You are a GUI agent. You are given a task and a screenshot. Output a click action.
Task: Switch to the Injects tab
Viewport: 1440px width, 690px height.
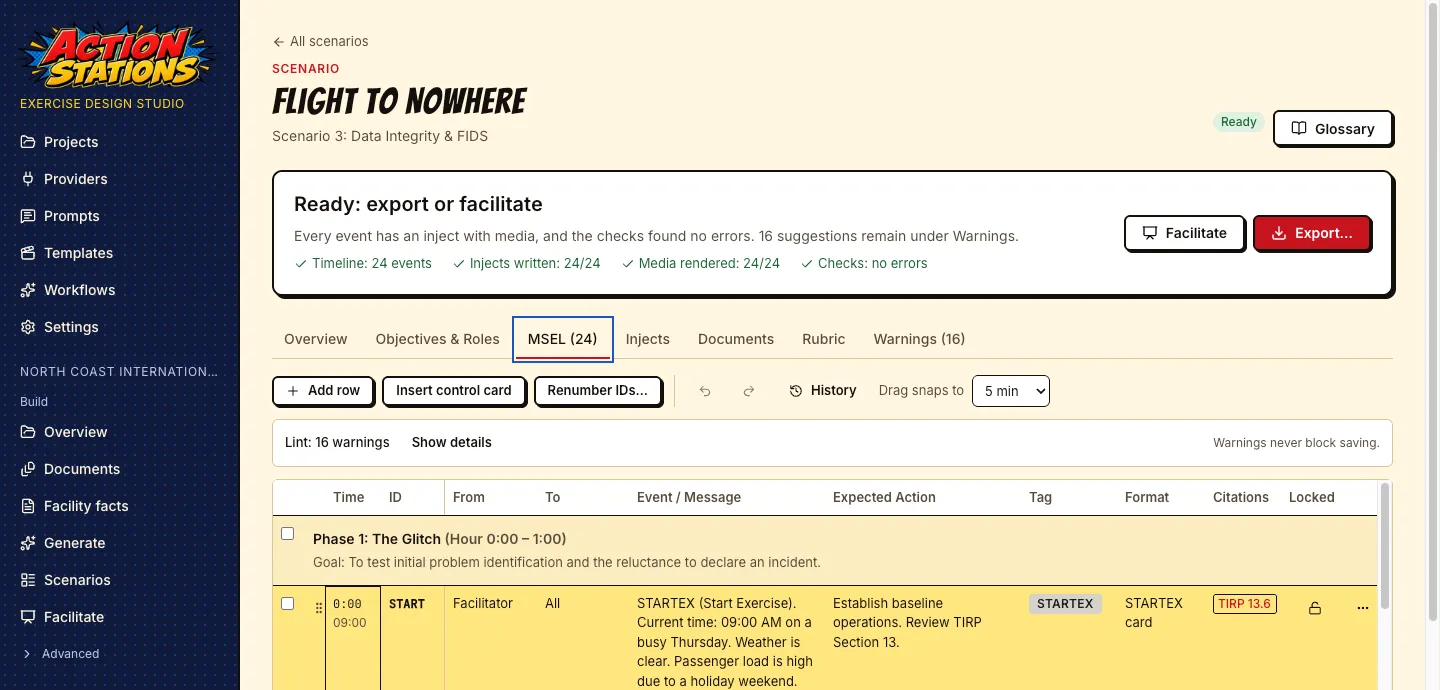[x=648, y=339]
